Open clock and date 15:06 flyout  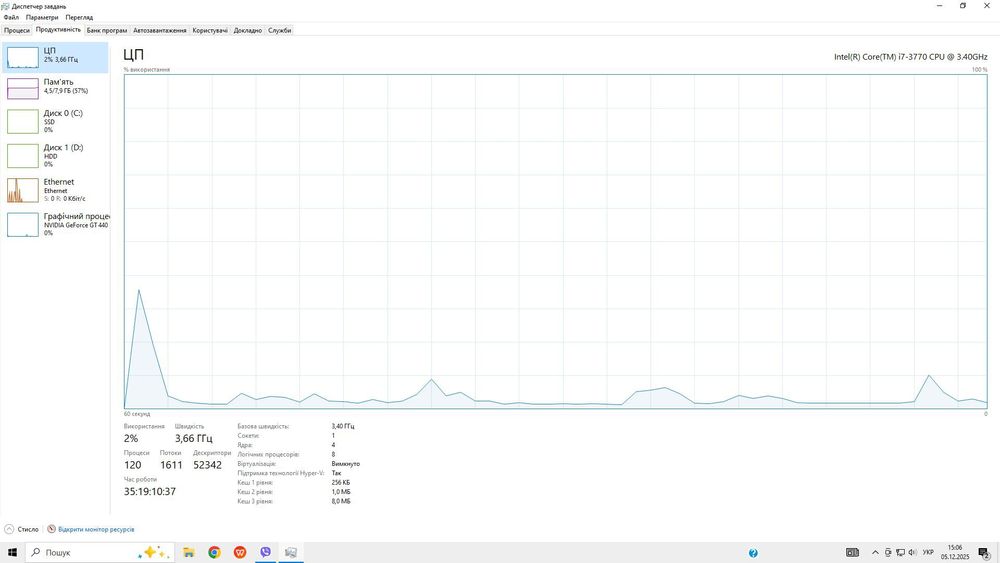pyautogui.click(x=955, y=552)
